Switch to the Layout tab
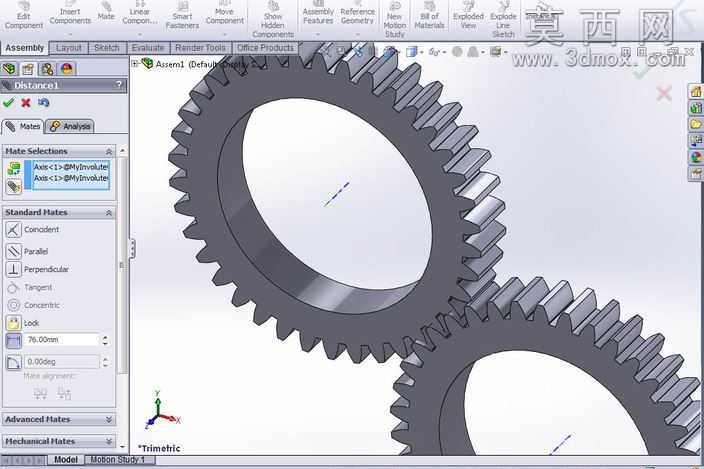The width and height of the screenshot is (704, 469). 69,48
